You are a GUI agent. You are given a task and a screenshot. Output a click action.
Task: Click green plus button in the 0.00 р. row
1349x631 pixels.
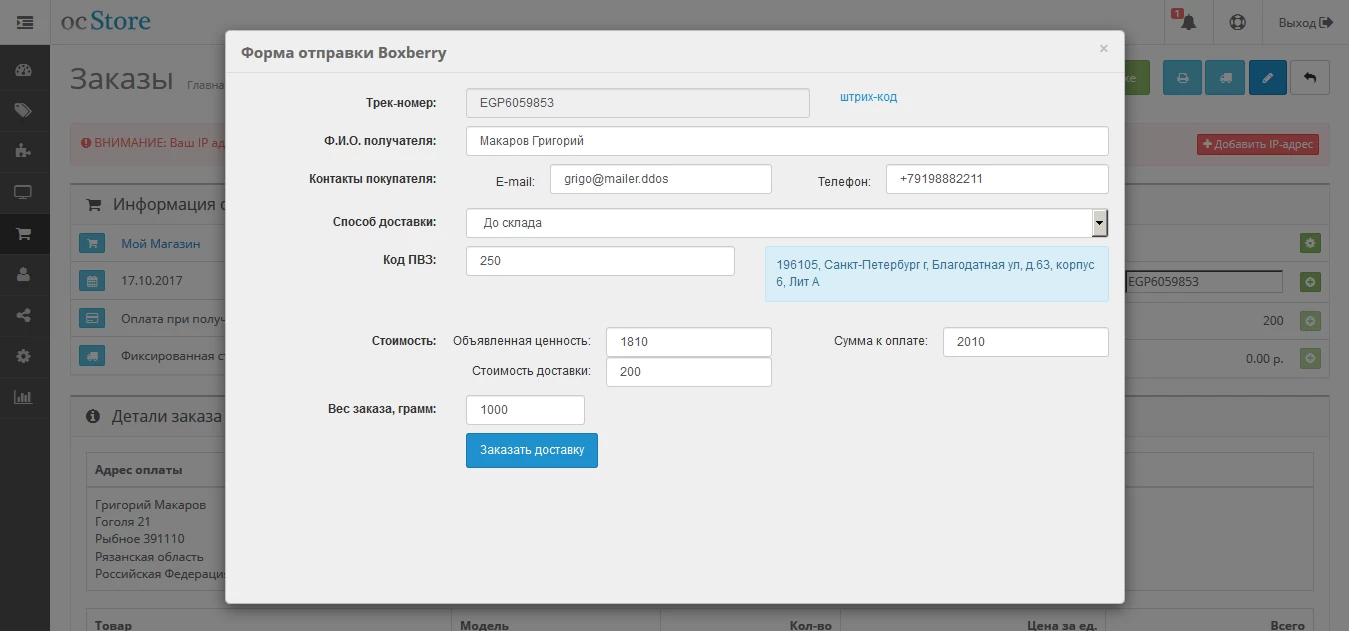point(1310,357)
